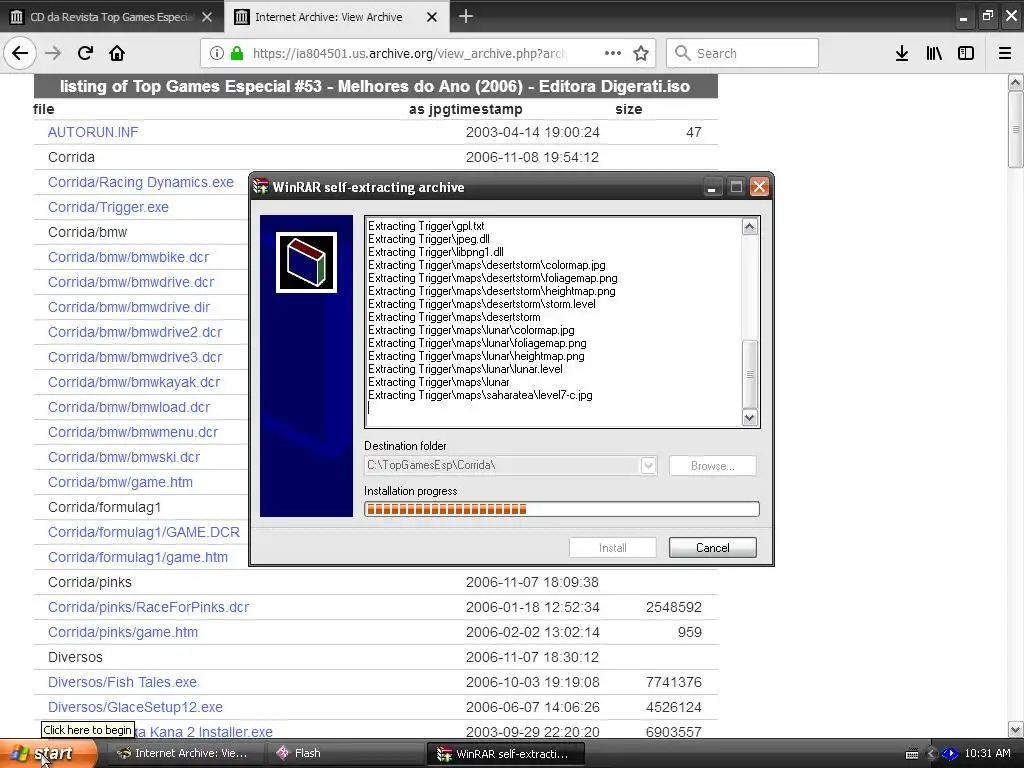
Task: Open the Library bookshelf icon
Action: pos(934,53)
